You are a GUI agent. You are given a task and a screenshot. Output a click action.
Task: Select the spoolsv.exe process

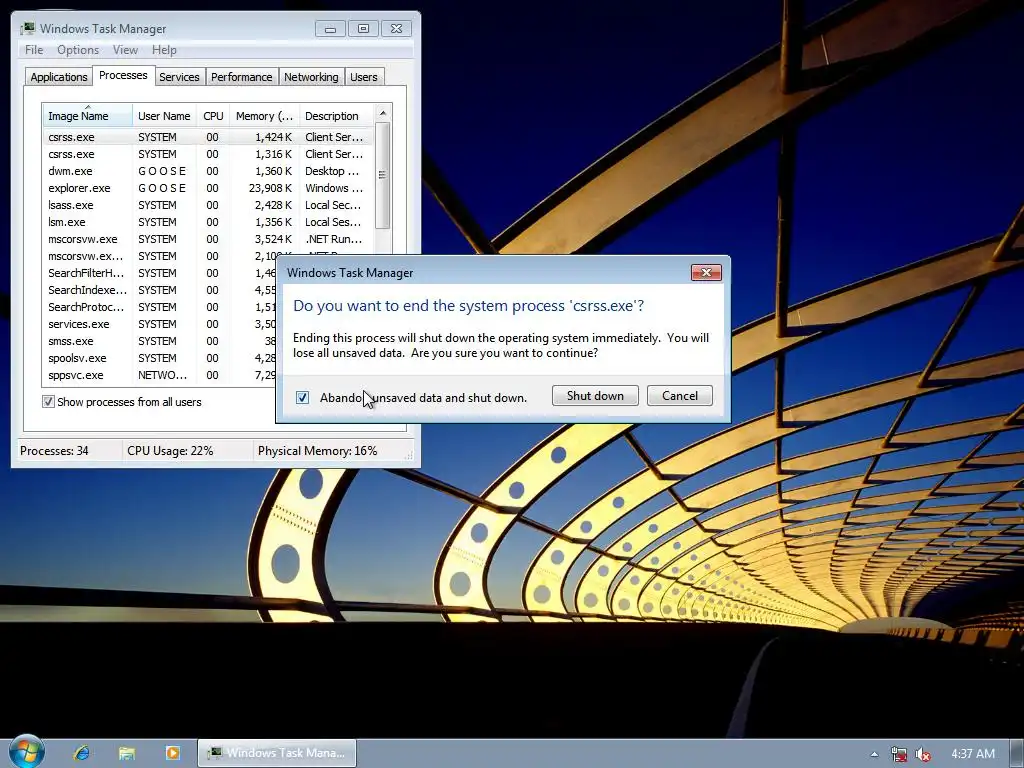159,358
